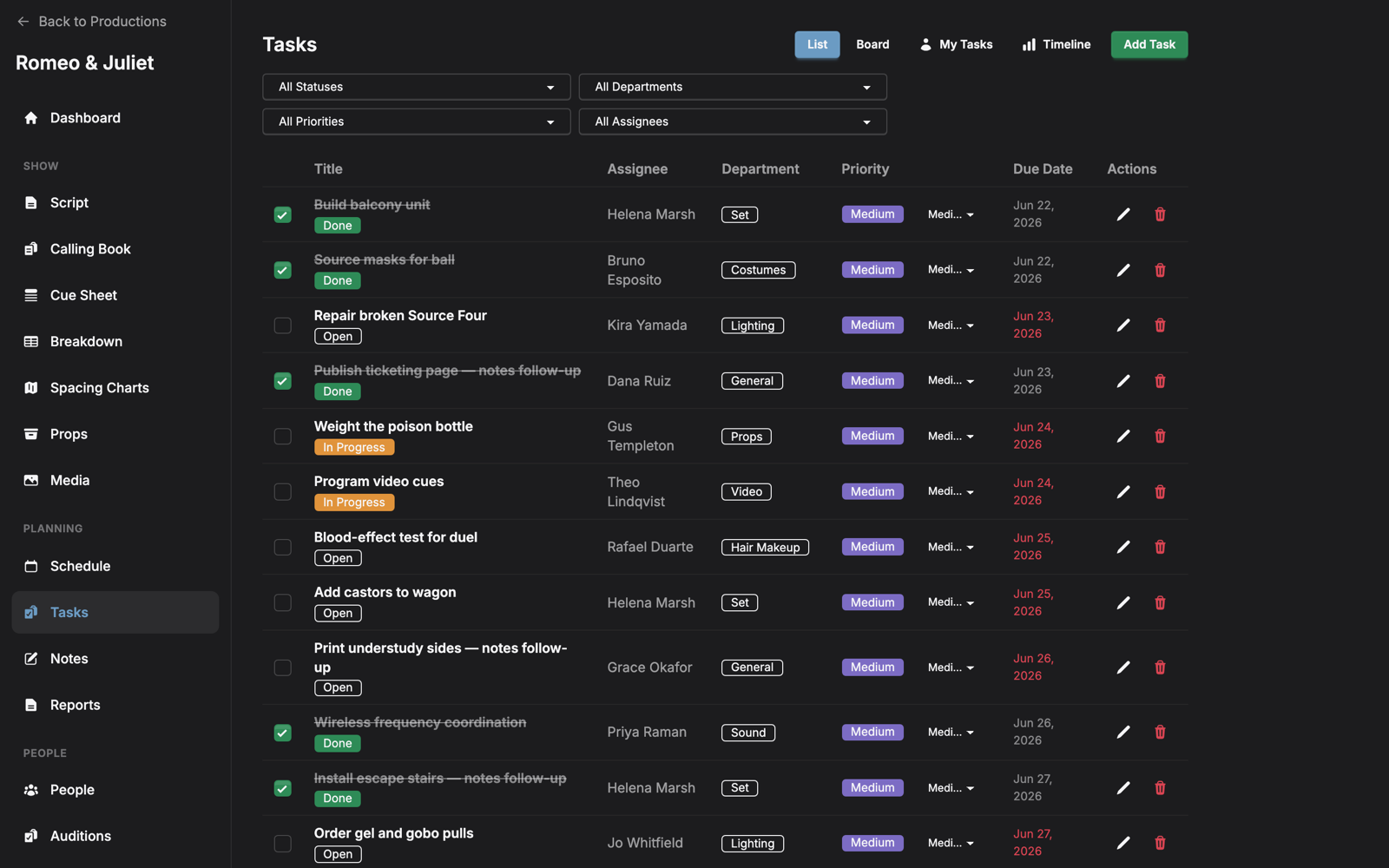Tick the Blood-effect test for duel checkbox
This screenshot has height=868, width=1389.
[x=283, y=547]
